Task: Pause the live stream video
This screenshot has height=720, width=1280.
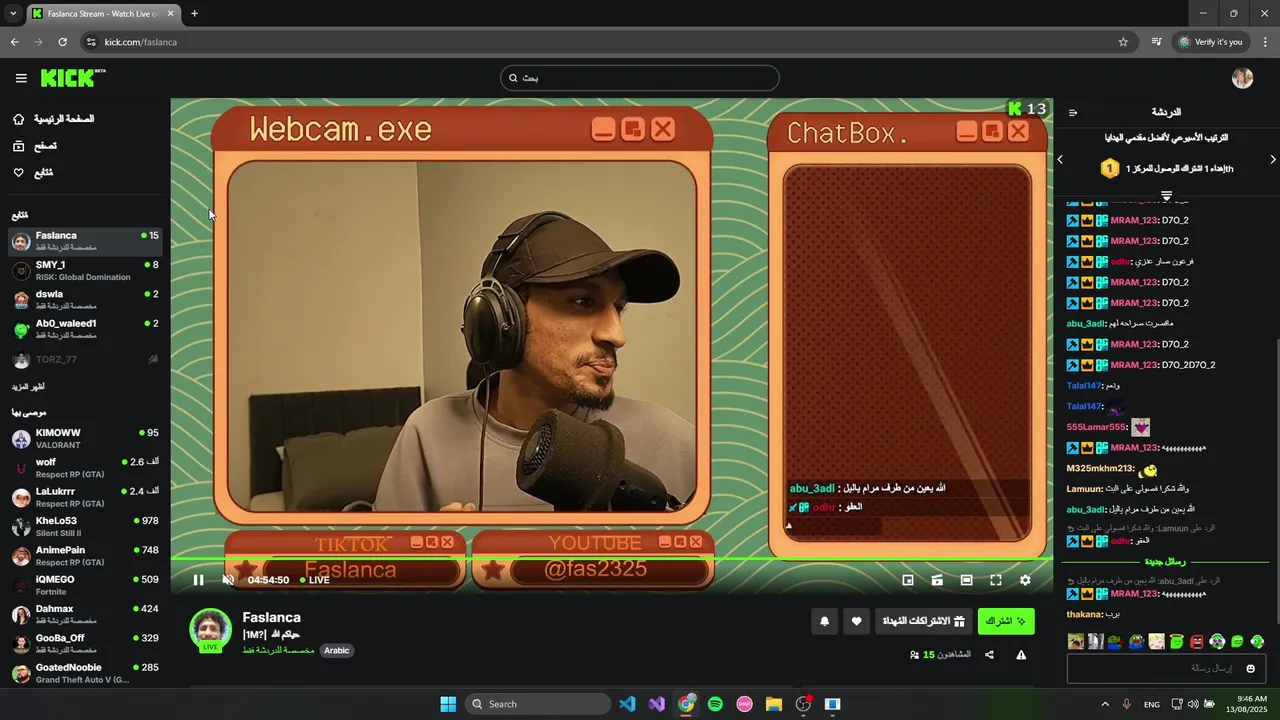Action: [x=198, y=580]
